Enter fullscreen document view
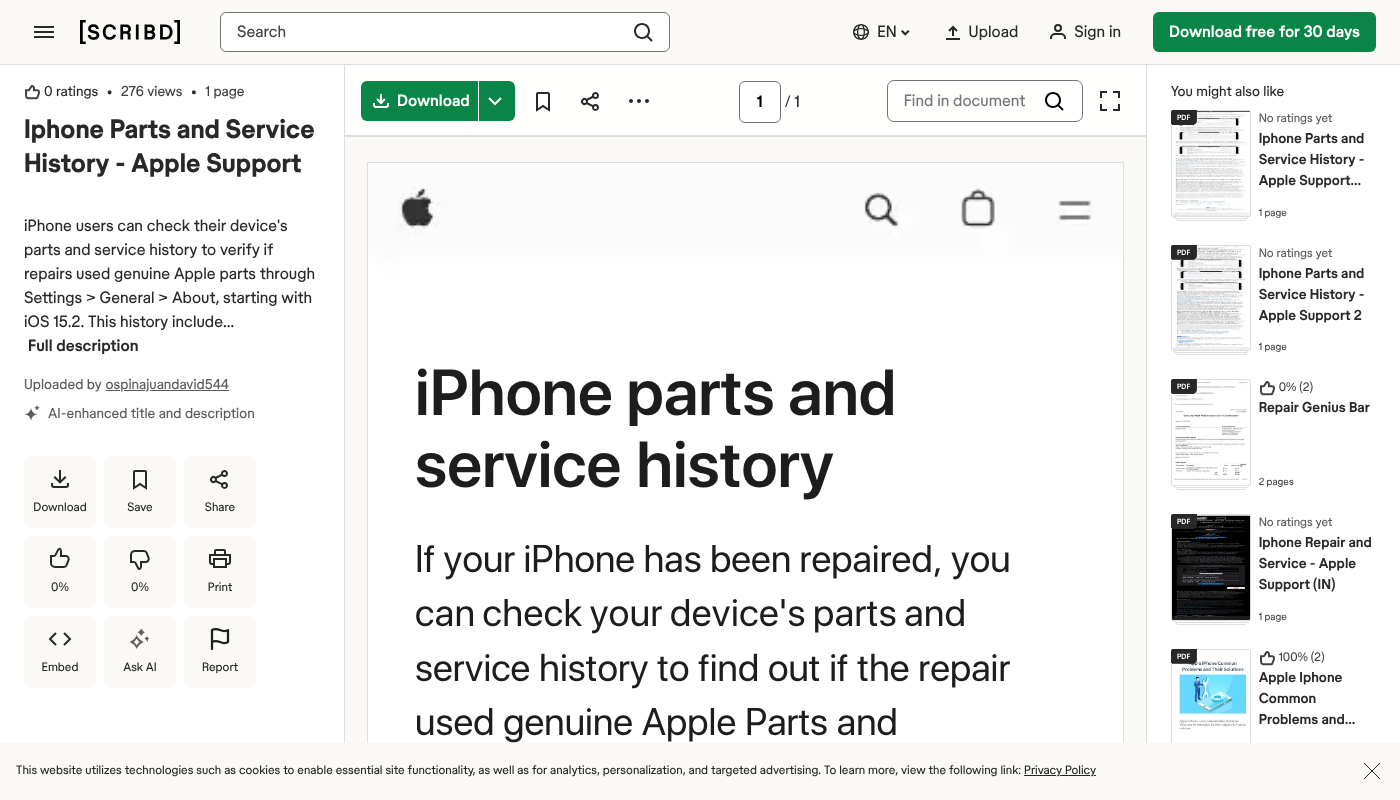Image resolution: width=1400 pixels, height=800 pixels. click(x=1109, y=101)
